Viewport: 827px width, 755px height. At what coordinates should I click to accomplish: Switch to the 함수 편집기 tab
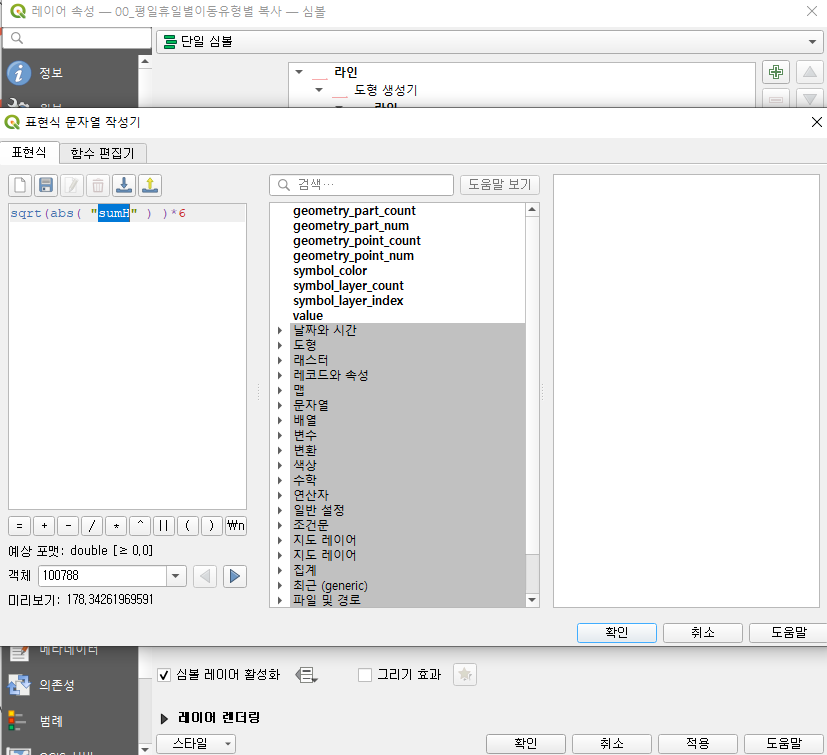[102, 154]
